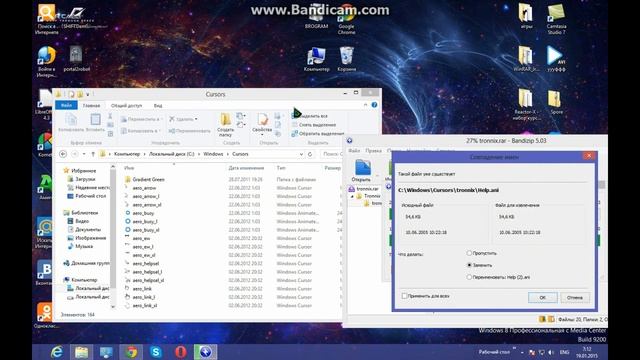Collapse the Tronnix folder in Bandizip tree
This screenshot has width=640, height=360.
[x=352, y=196]
